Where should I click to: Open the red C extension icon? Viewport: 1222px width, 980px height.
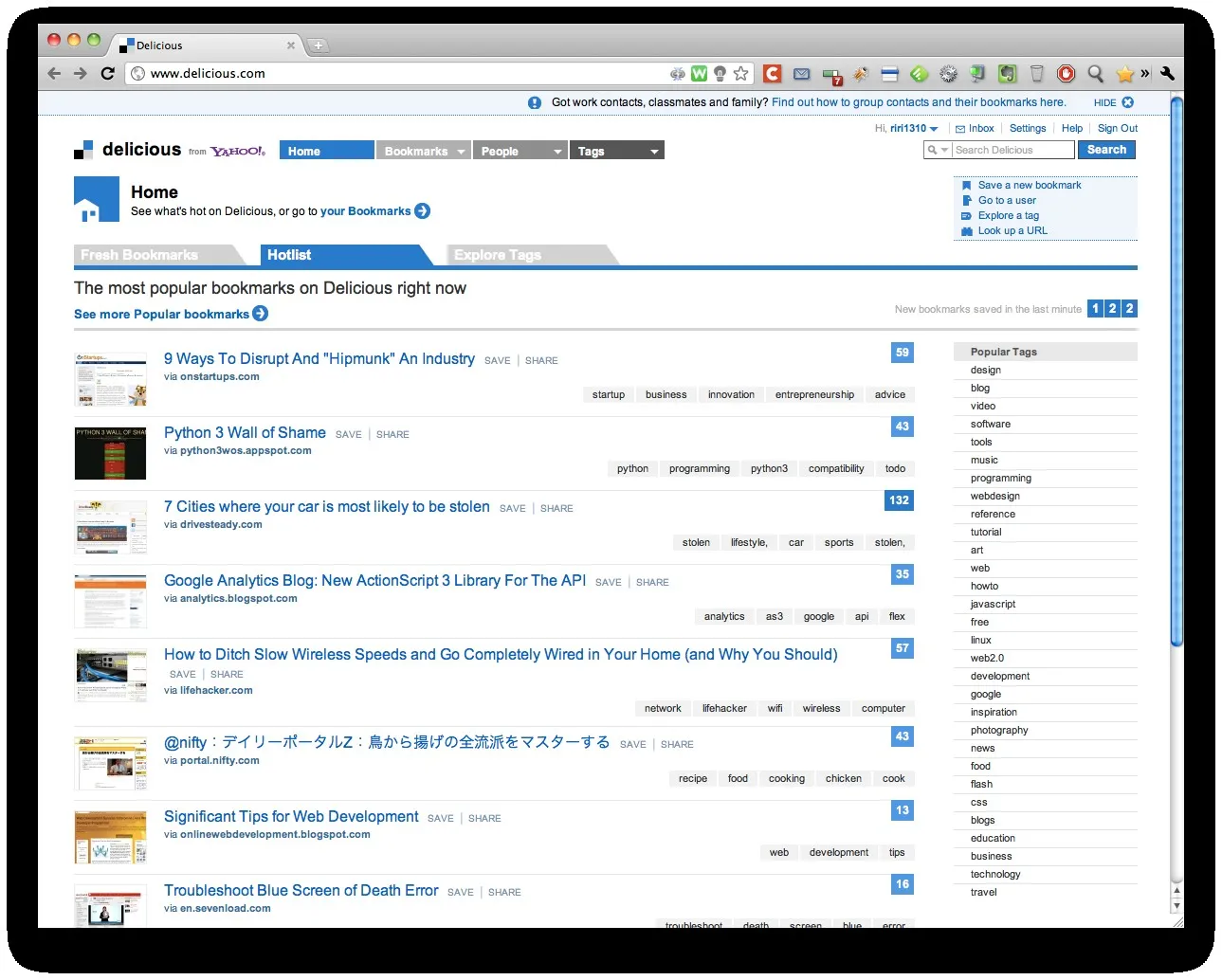click(773, 73)
